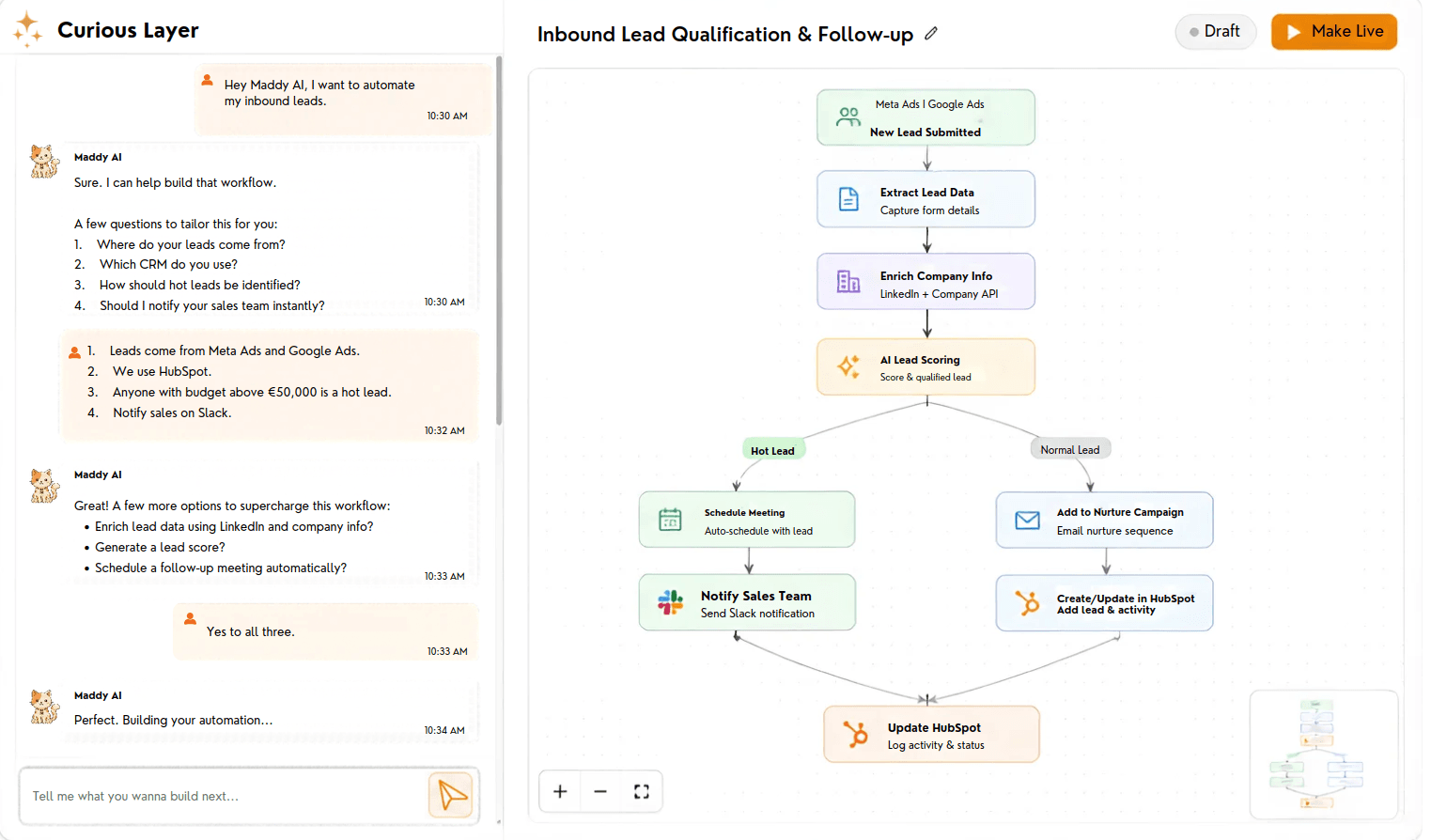The image size is (1431, 840).
Task: Click 'Meta Ads | Google Ads' source label
Action: click(x=929, y=104)
